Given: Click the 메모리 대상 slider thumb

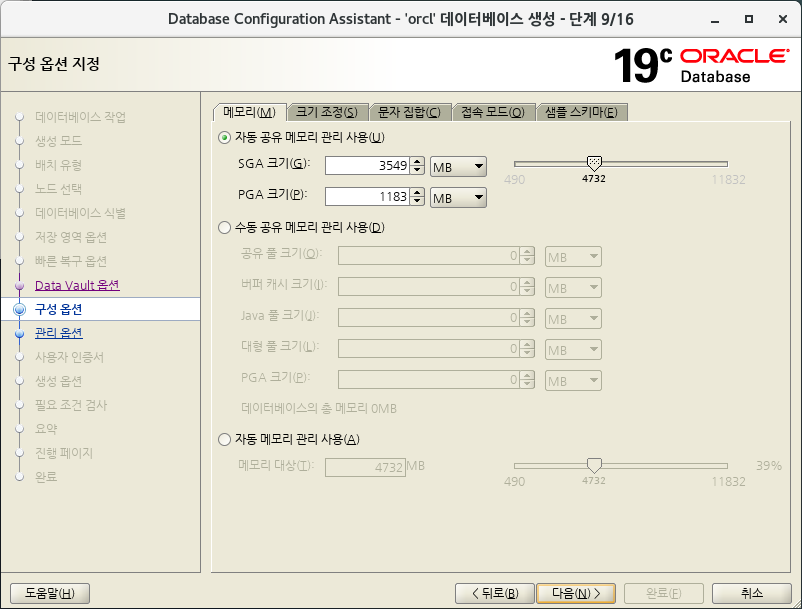Looking at the screenshot, I should coord(594,465).
